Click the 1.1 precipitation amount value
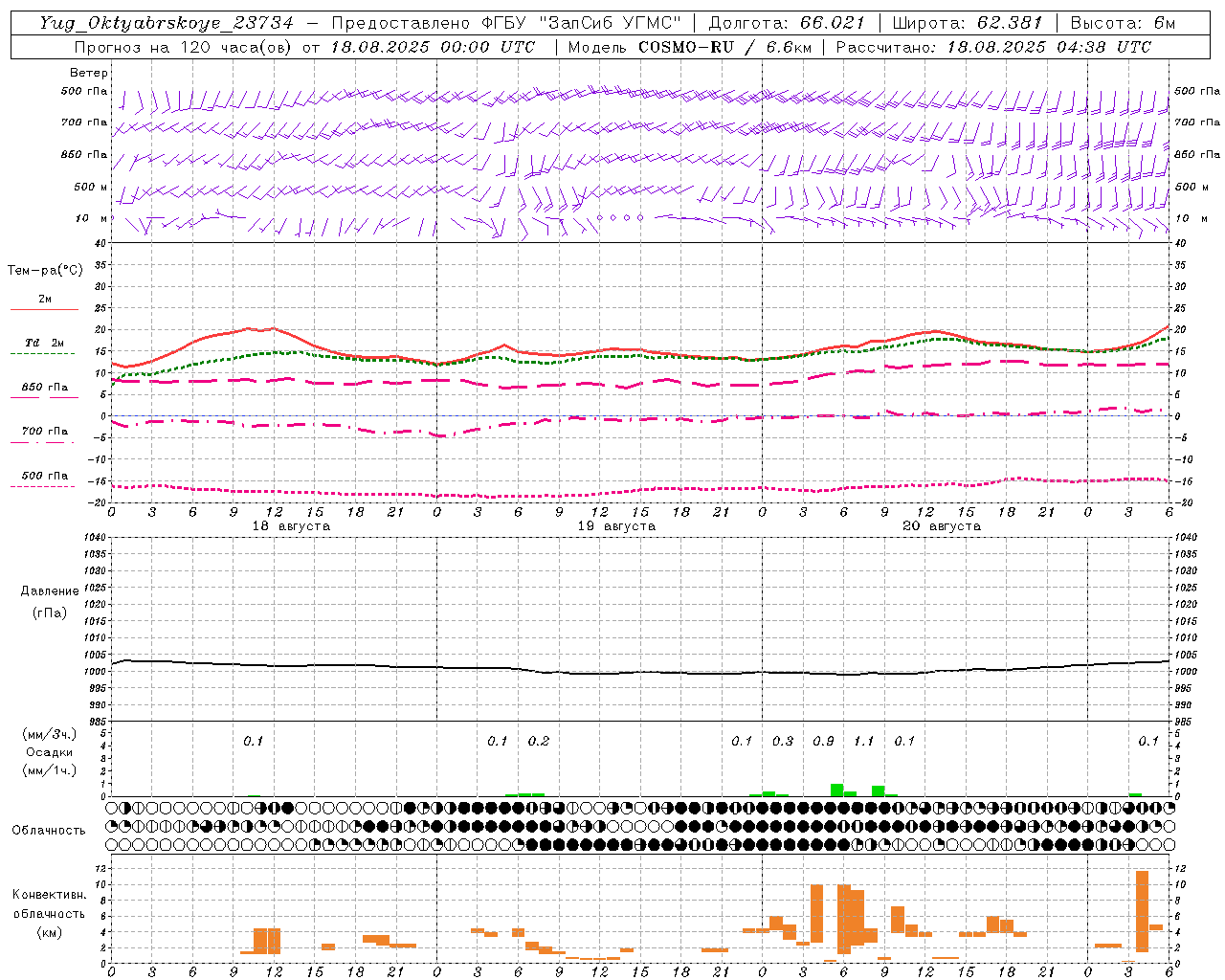 tap(864, 741)
